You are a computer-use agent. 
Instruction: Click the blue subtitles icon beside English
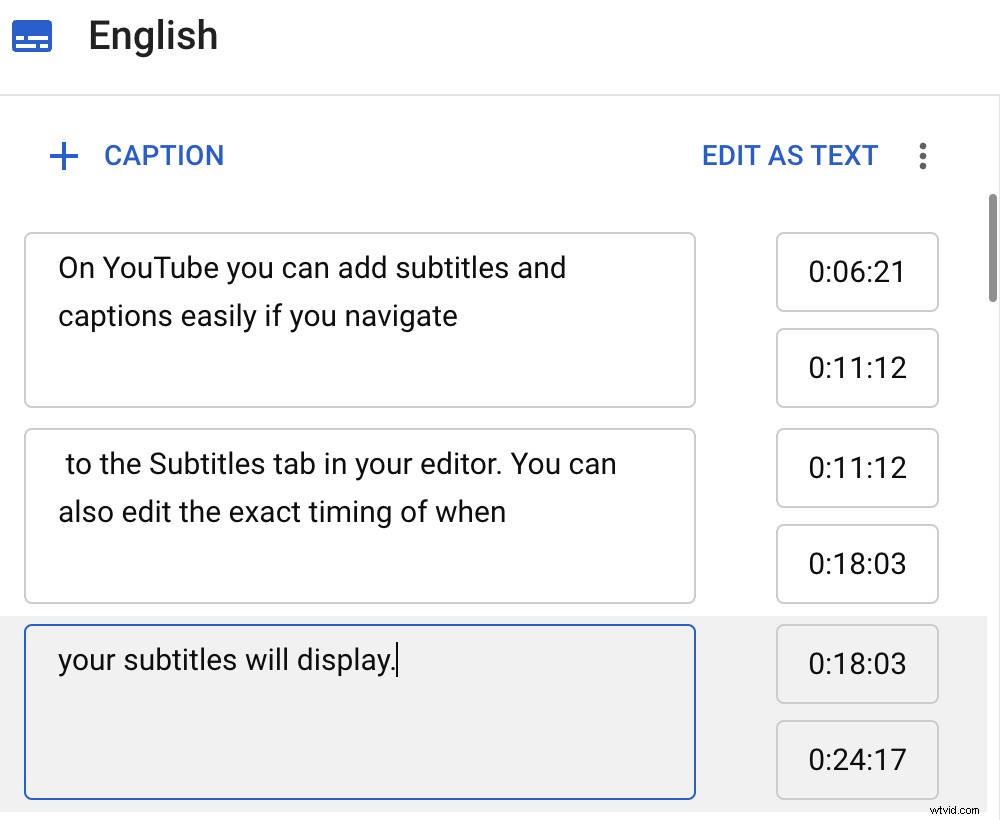[31, 35]
